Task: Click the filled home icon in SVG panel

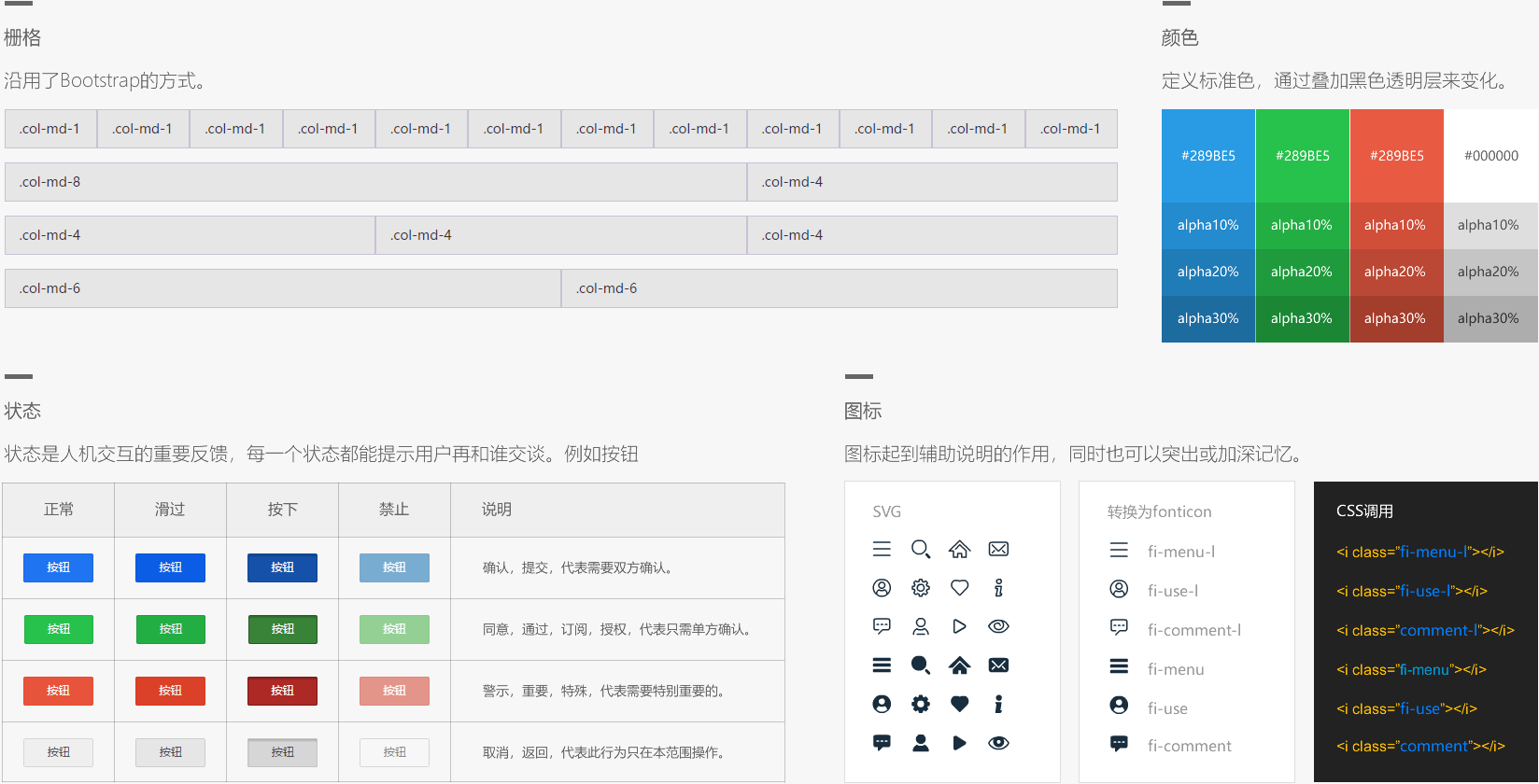Action: tap(959, 665)
